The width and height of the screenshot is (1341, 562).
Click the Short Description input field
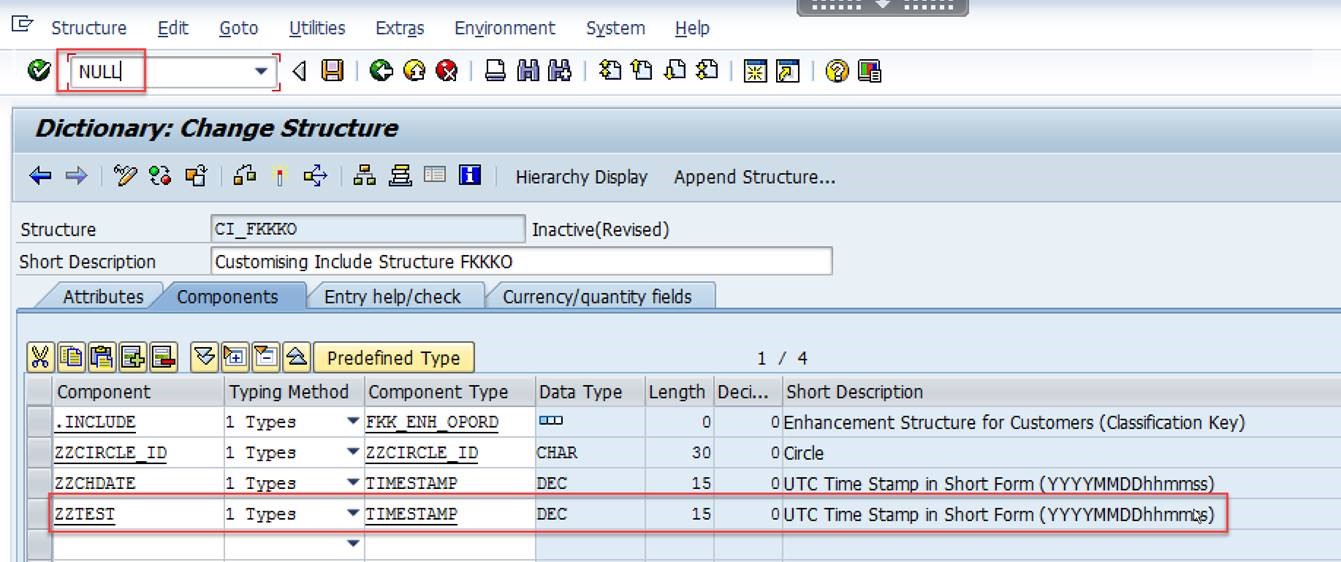pos(522,261)
